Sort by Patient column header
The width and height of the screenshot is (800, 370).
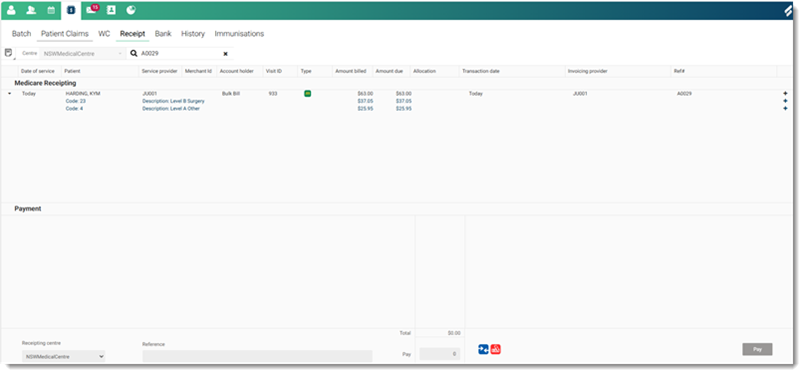(72, 71)
